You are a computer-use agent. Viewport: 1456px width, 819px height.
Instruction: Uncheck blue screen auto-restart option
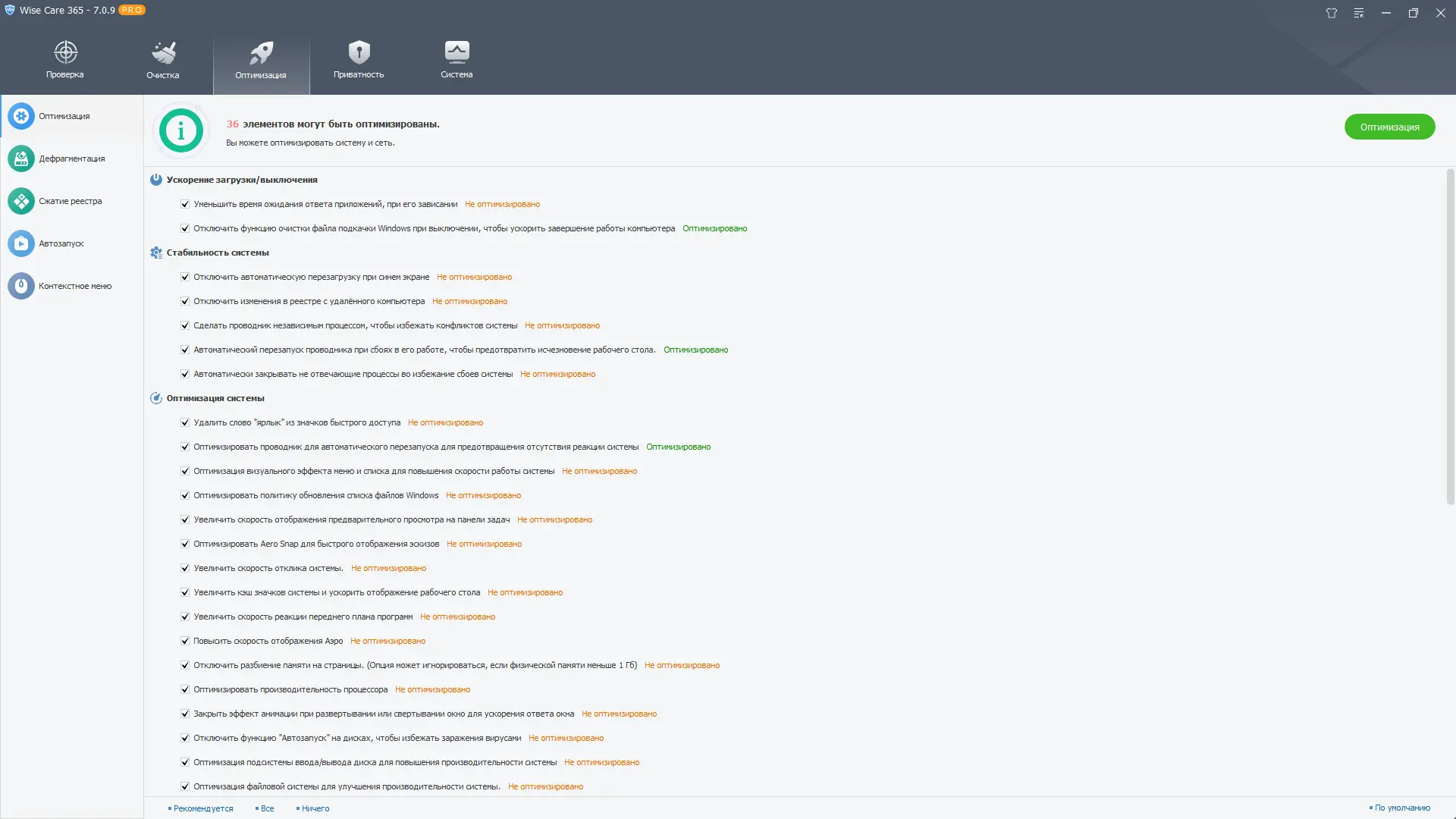coord(185,277)
